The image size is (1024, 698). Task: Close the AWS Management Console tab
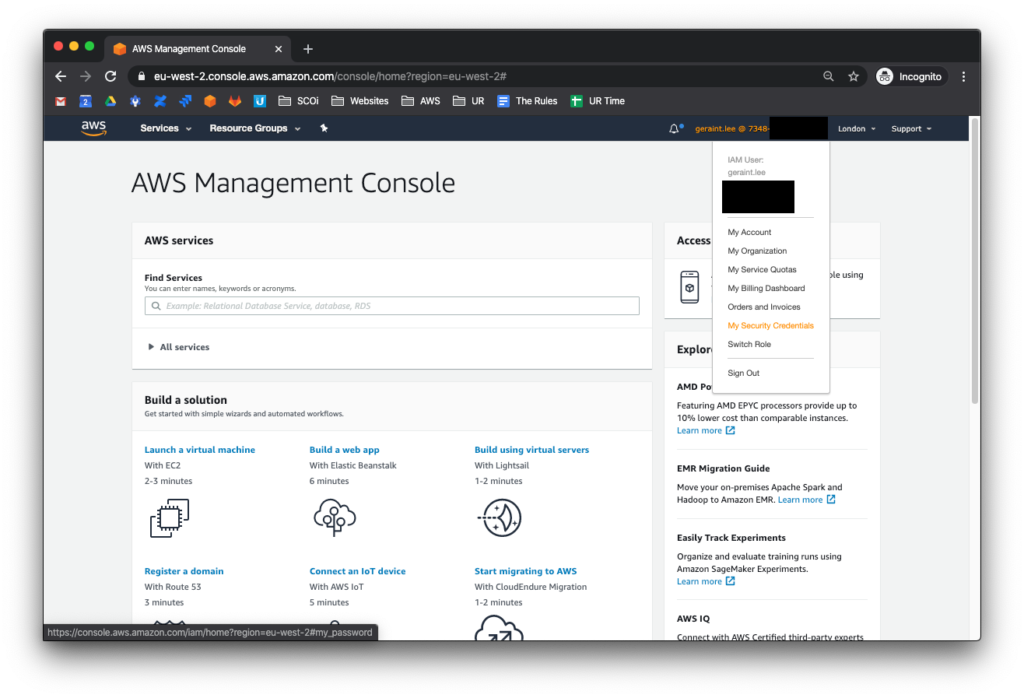pyautogui.click(x=278, y=49)
